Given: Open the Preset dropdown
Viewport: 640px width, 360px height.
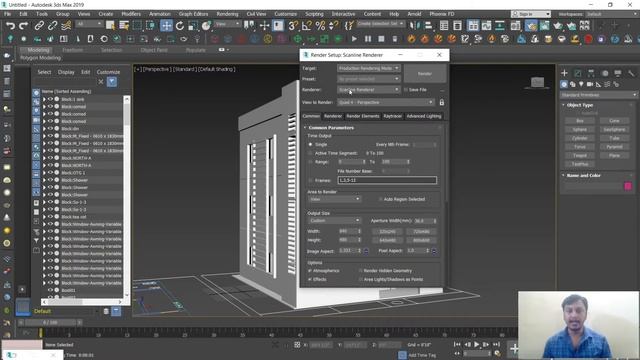Looking at the screenshot, I should [x=369, y=79].
